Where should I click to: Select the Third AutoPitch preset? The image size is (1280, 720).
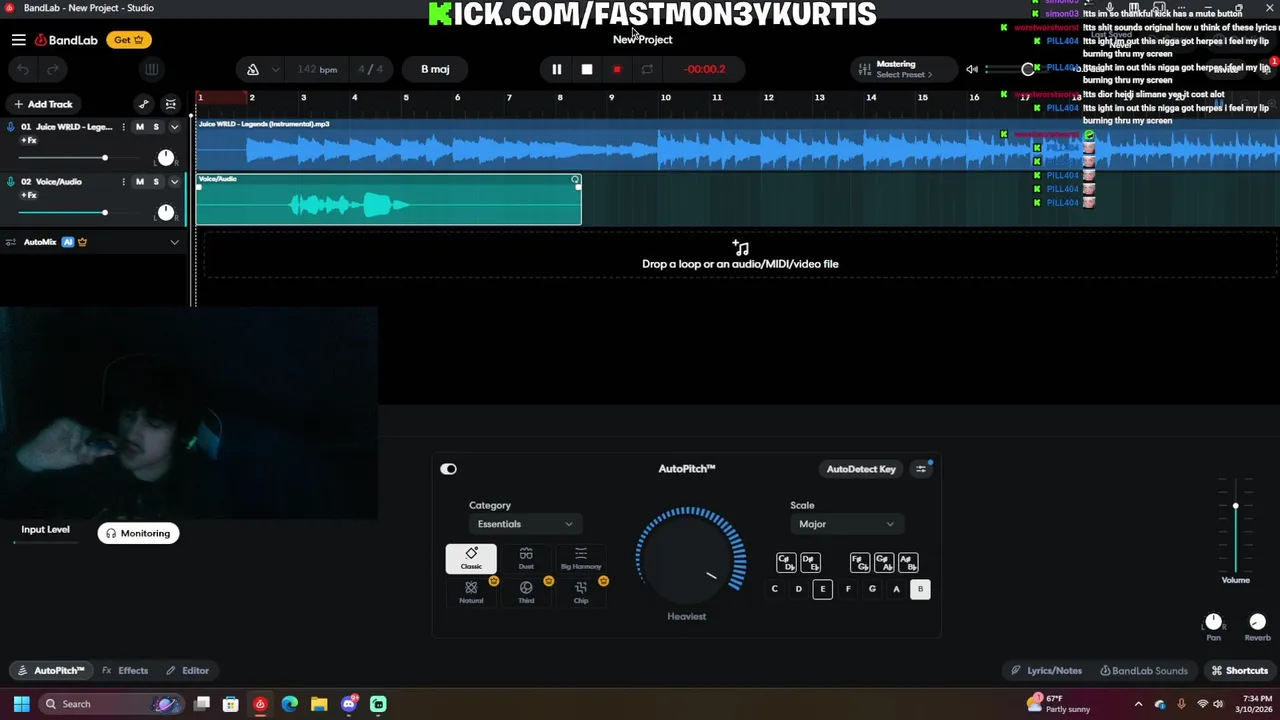point(526,592)
